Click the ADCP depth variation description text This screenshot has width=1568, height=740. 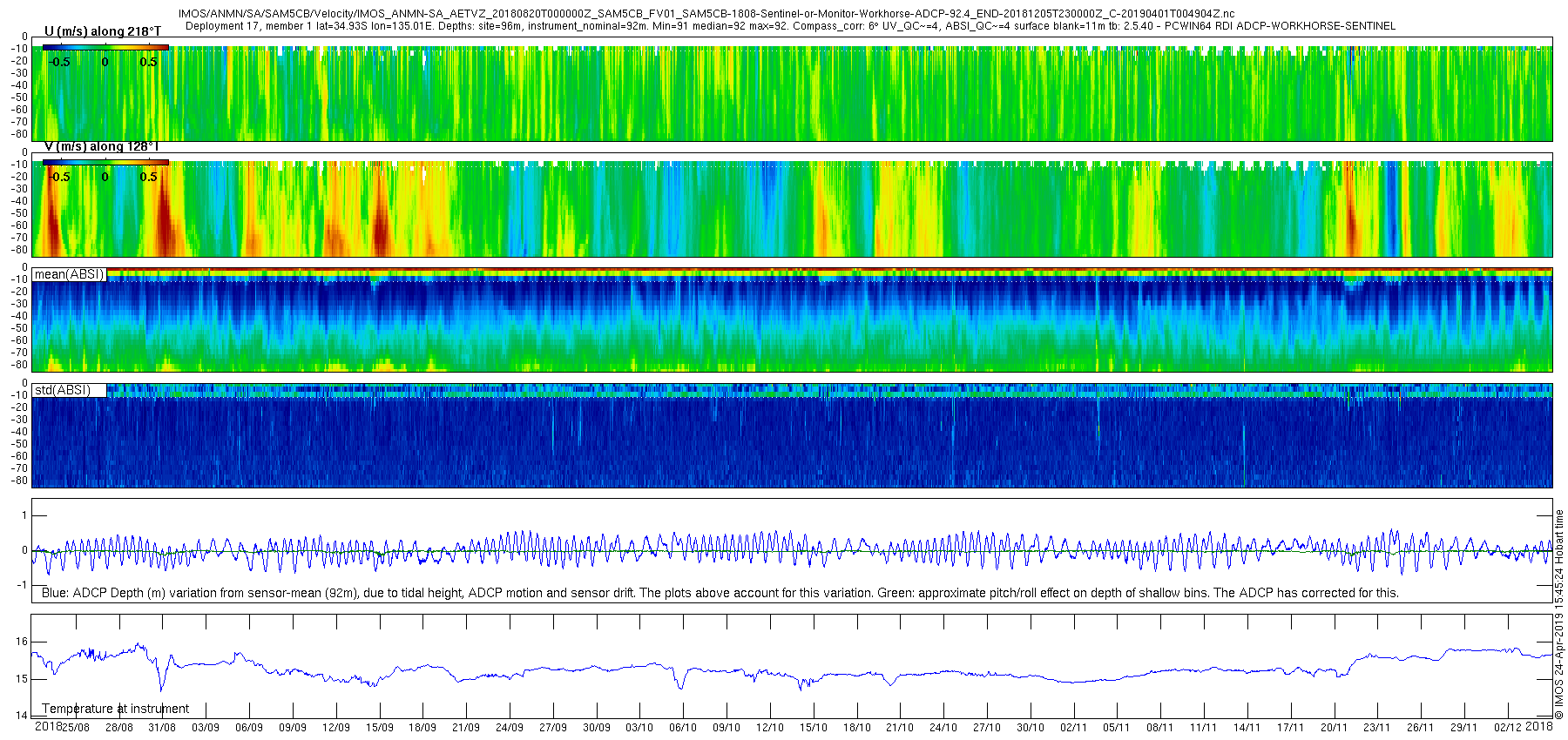tap(720, 593)
